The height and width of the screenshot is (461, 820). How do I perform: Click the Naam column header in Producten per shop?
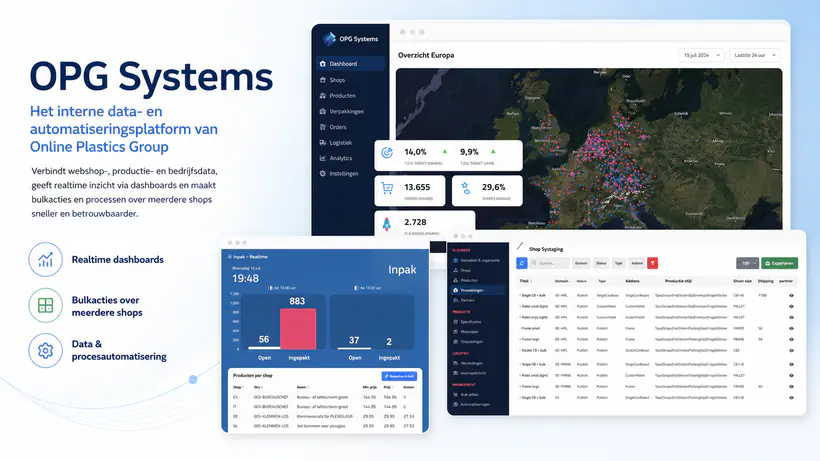pyautogui.click(x=301, y=387)
